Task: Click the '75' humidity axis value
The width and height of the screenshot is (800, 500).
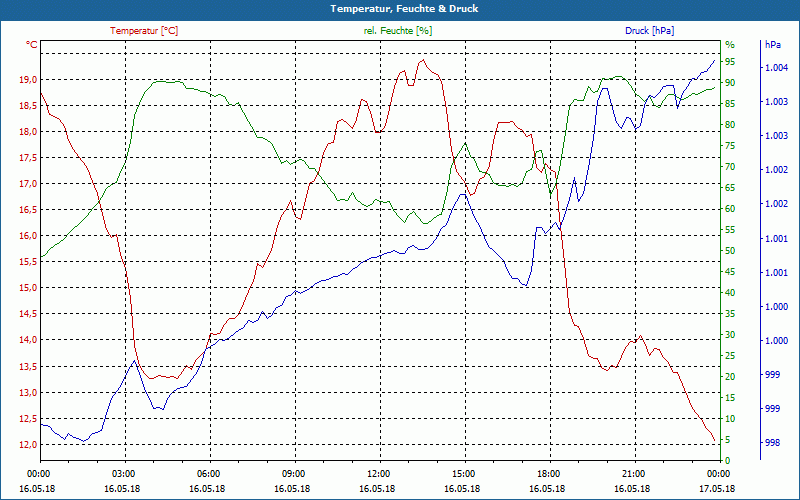Action: coord(730,146)
